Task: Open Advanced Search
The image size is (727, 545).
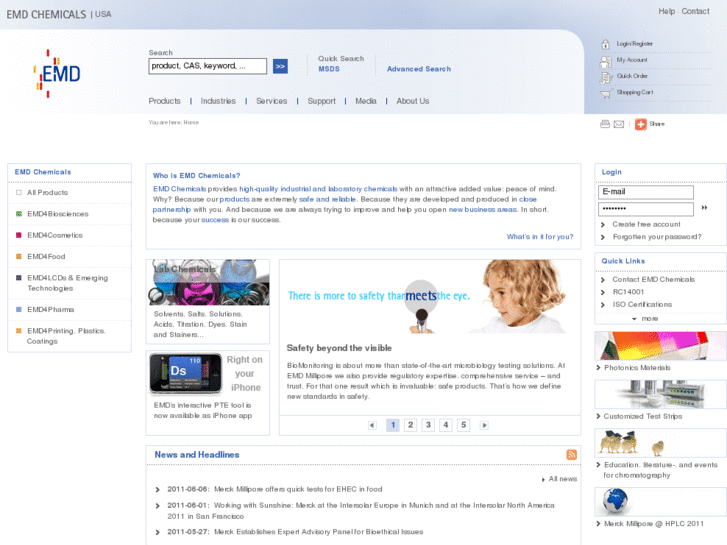Action: pyautogui.click(x=419, y=69)
